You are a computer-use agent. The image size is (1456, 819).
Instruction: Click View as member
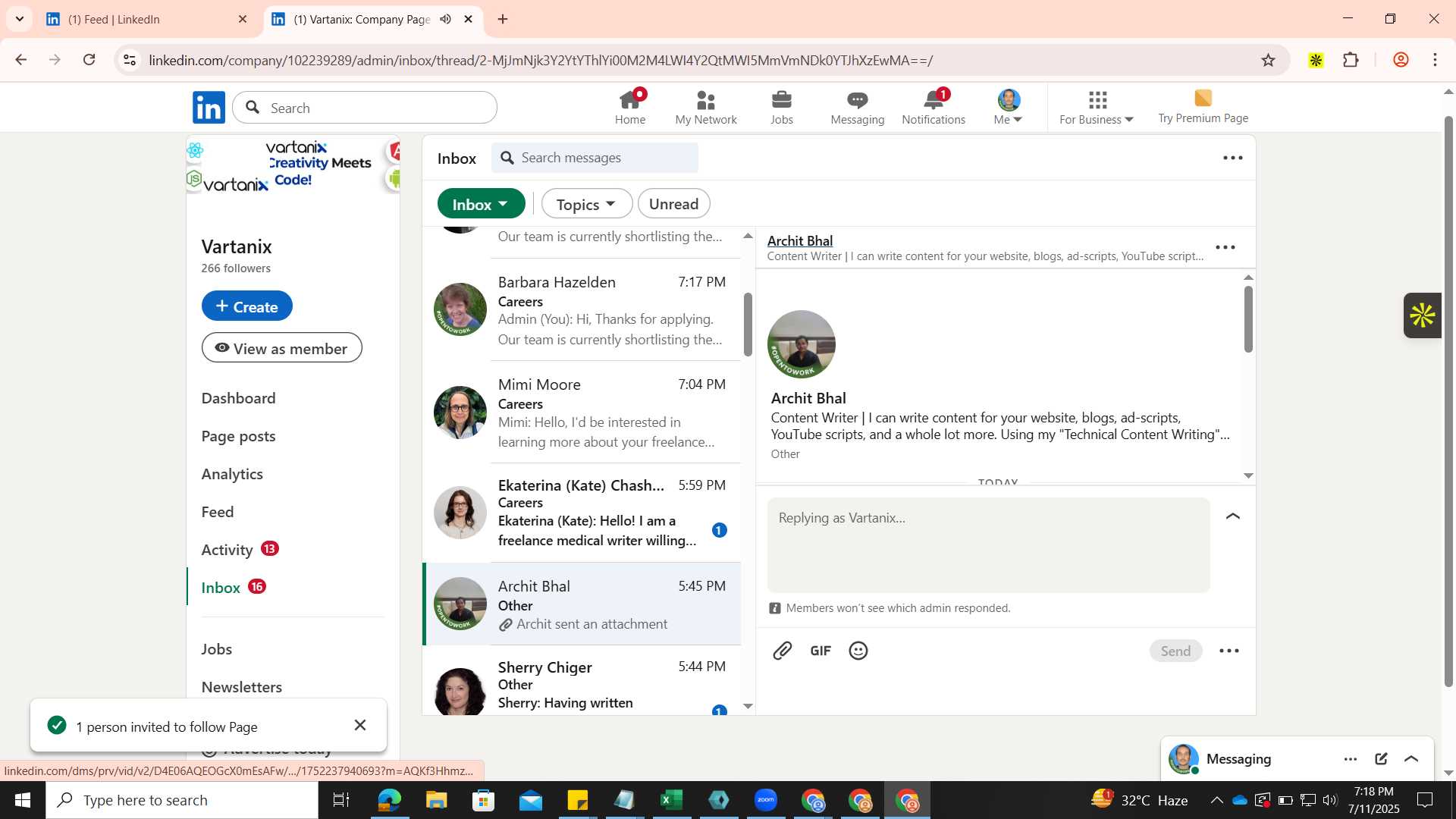(x=281, y=348)
